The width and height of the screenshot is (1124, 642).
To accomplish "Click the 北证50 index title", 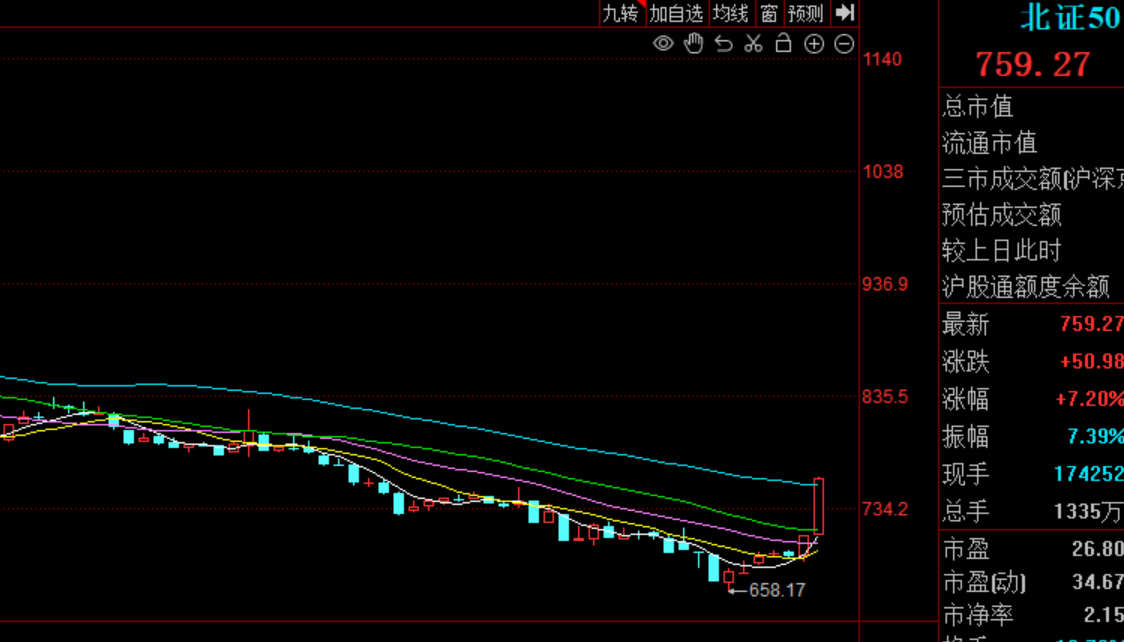I will pyautogui.click(x=1071, y=17).
